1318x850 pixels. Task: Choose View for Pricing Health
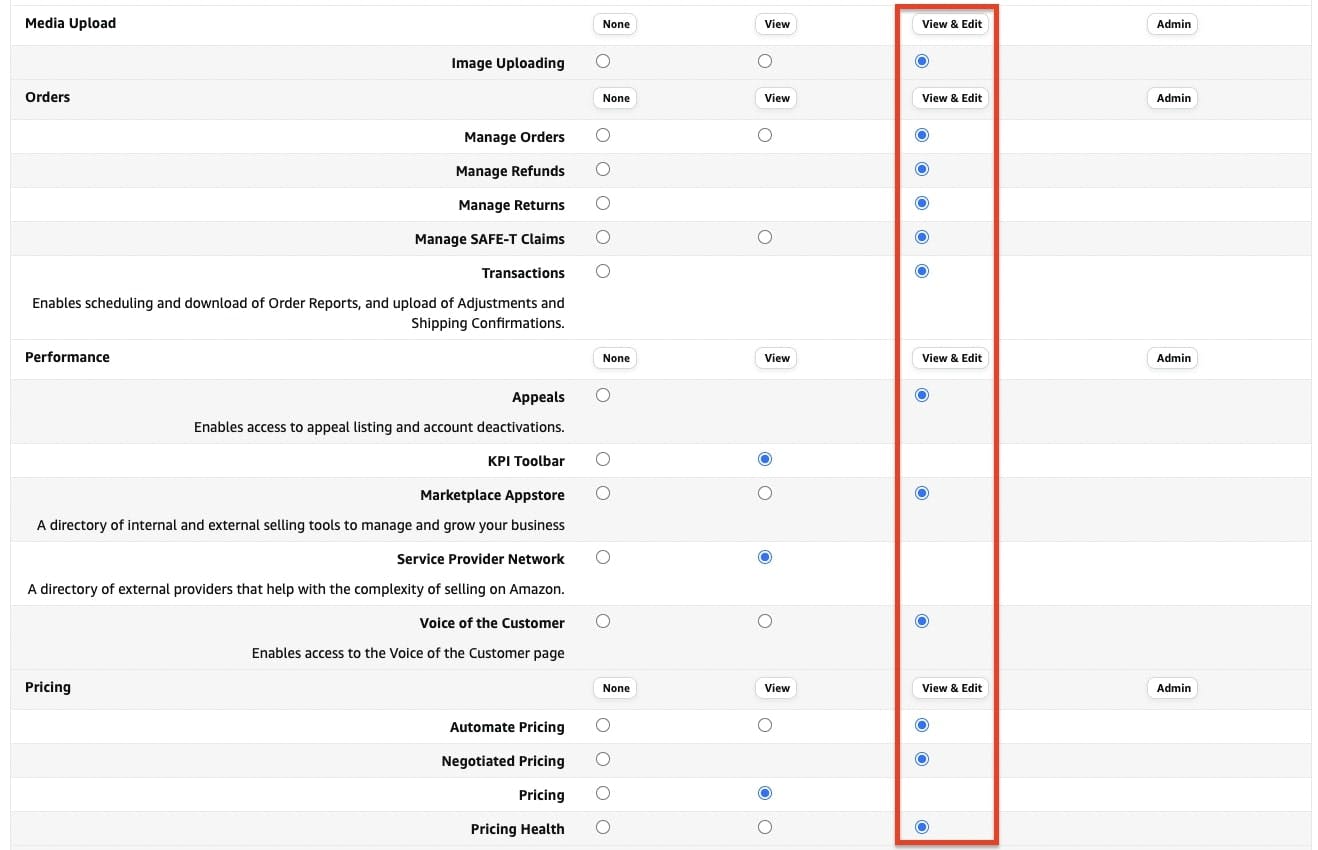(x=765, y=827)
